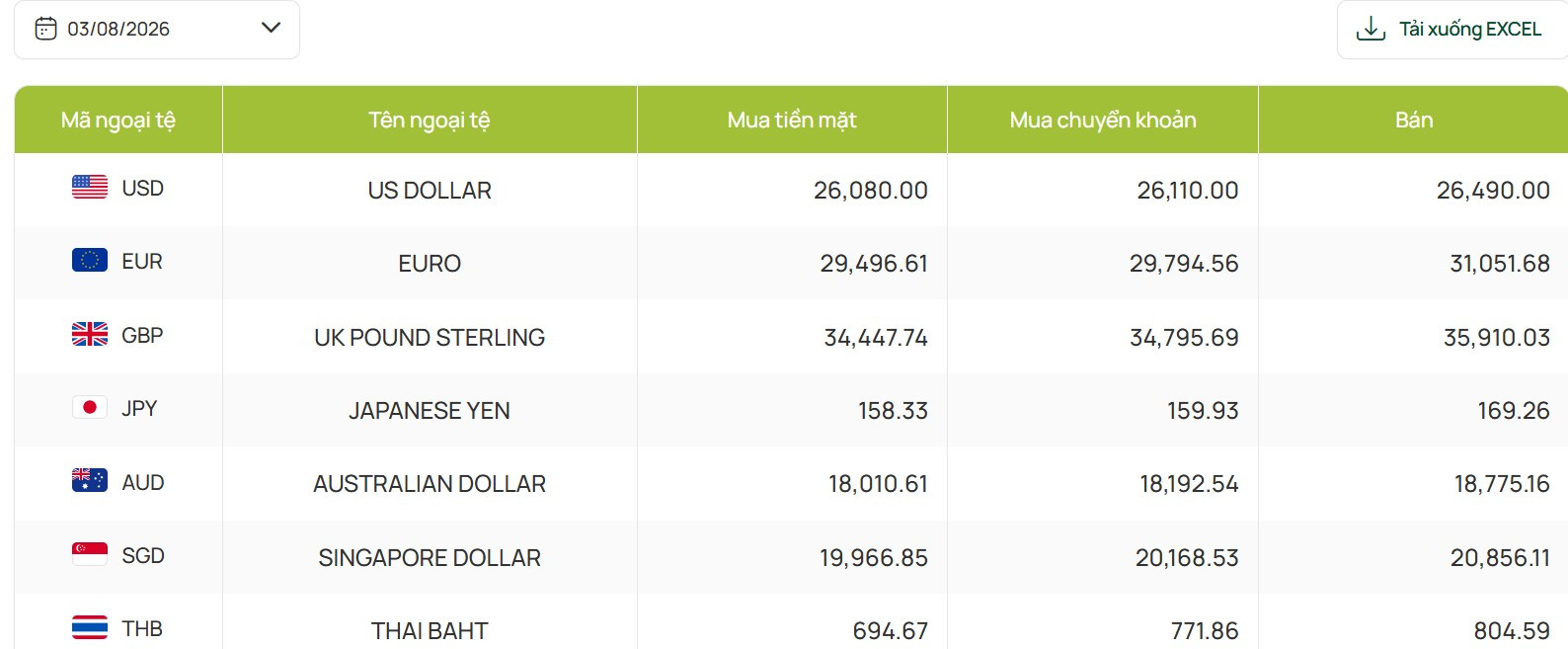Download rates via Tải xuống EXCEL button

coord(1452,30)
